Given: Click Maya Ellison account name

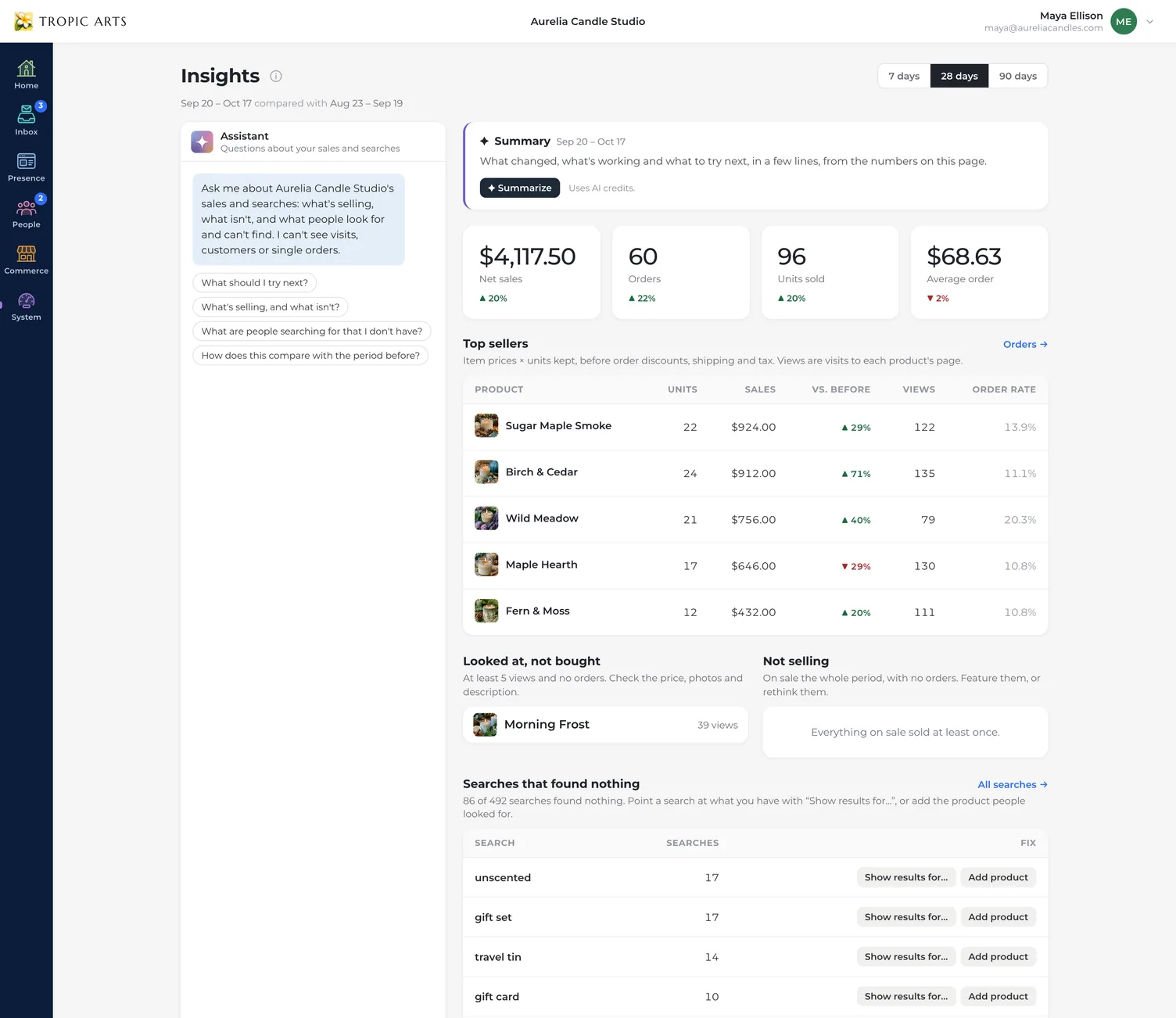Looking at the screenshot, I should [x=1071, y=16].
